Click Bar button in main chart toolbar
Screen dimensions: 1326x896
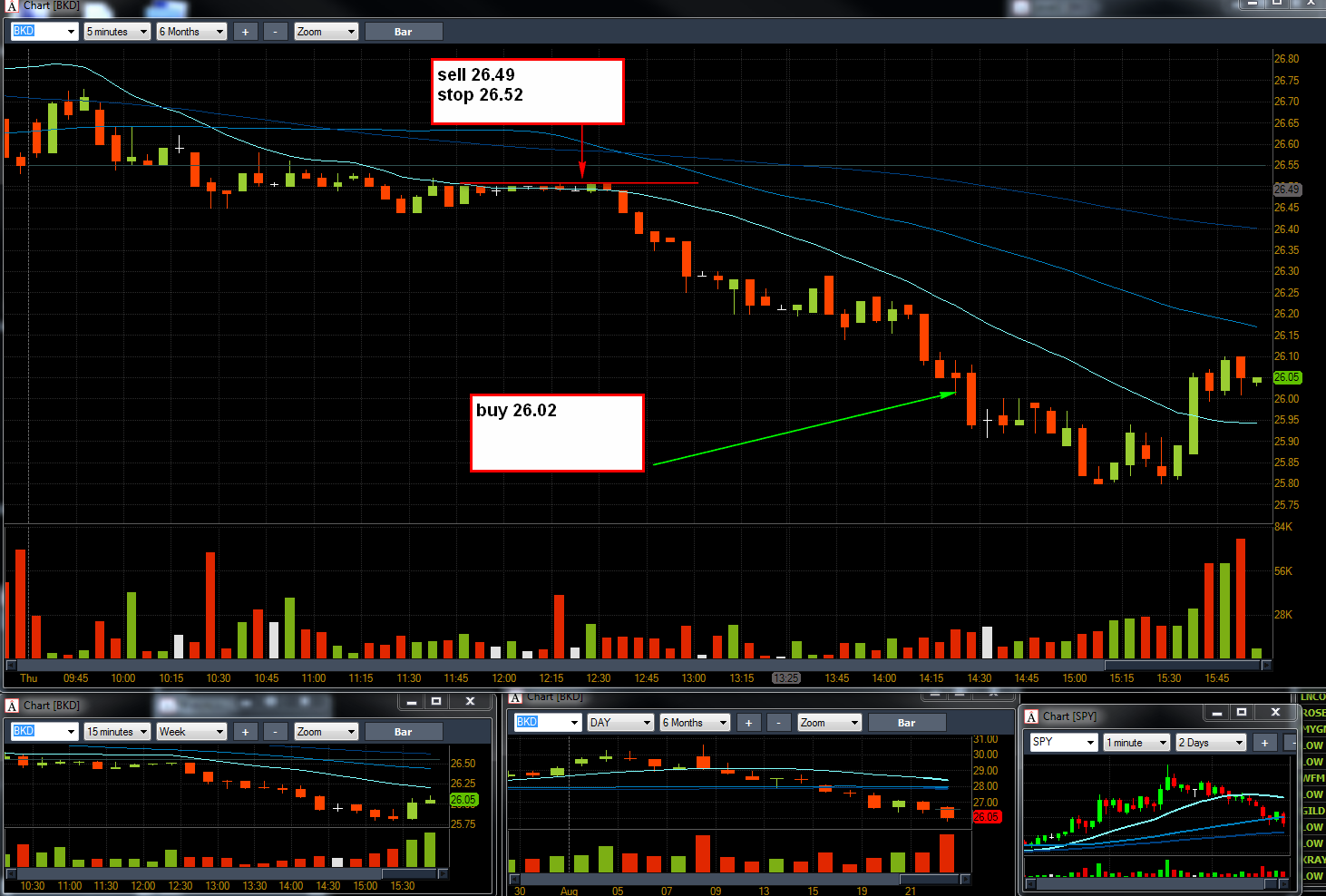click(404, 32)
